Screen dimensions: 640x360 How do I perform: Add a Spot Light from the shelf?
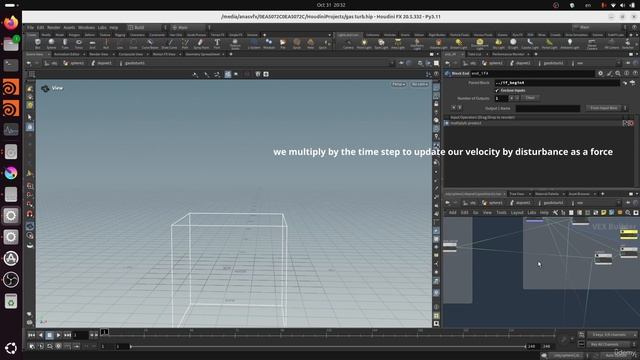(381, 44)
